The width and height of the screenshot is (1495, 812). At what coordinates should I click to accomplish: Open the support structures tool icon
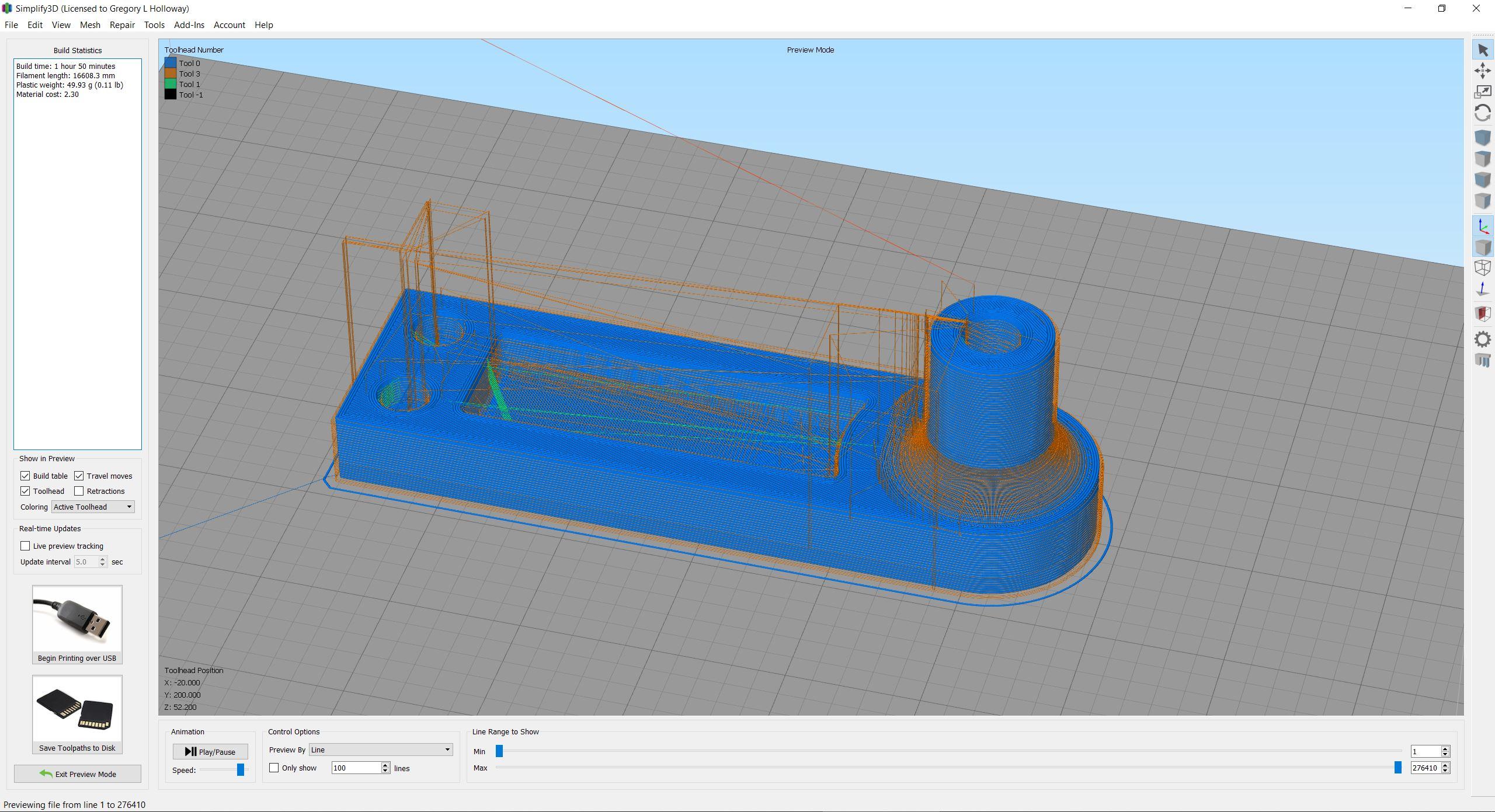[x=1482, y=360]
